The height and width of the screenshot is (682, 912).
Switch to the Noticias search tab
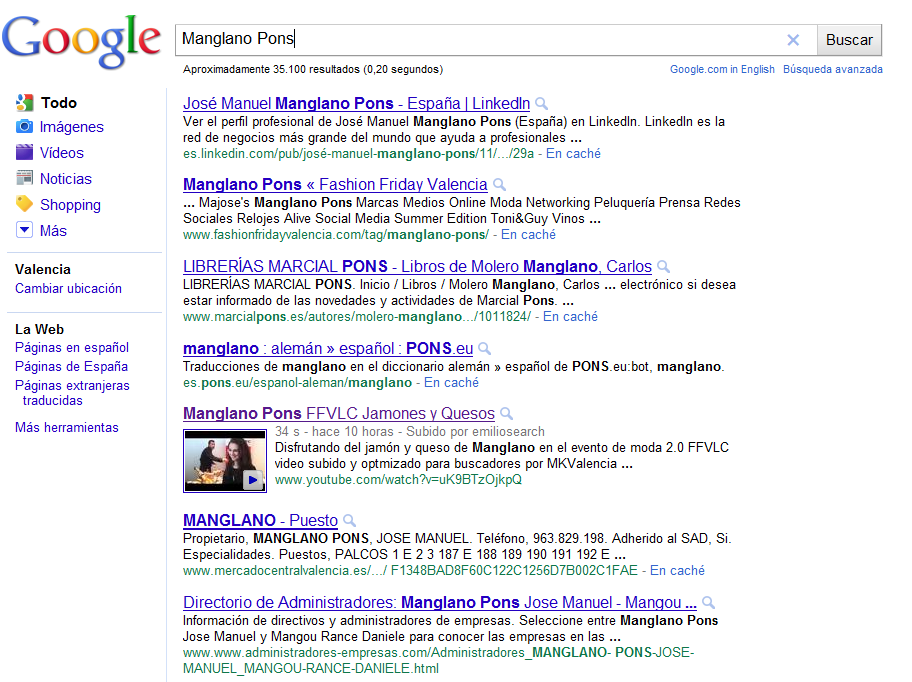66,178
